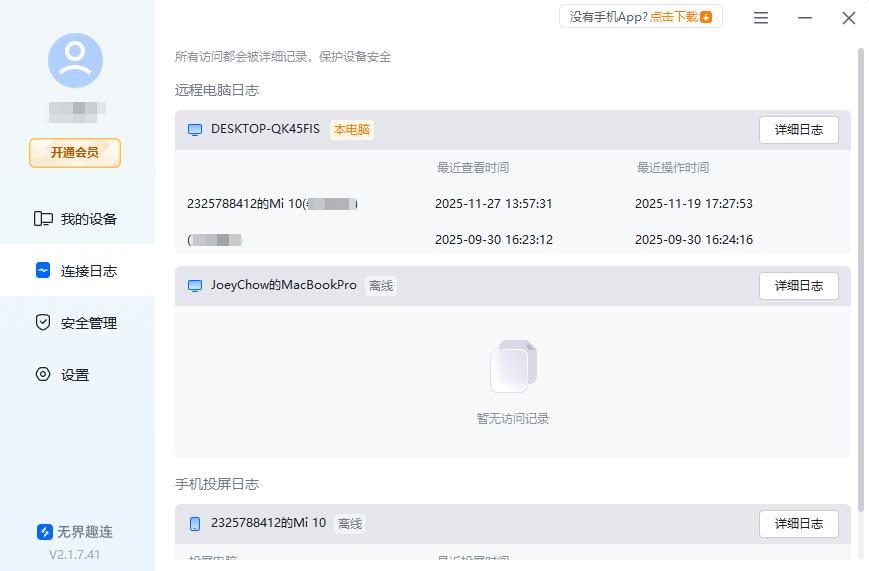Click the time 2025-11-27 13:57:31
Screen dimensions: 869x571
point(493,203)
